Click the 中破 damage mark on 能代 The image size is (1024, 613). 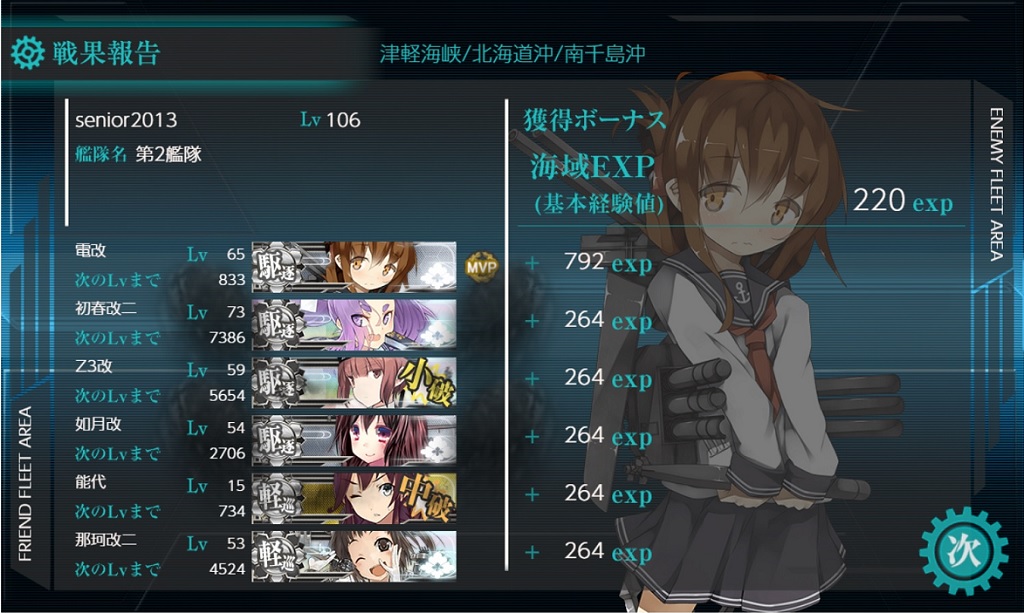click(x=427, y=498)
